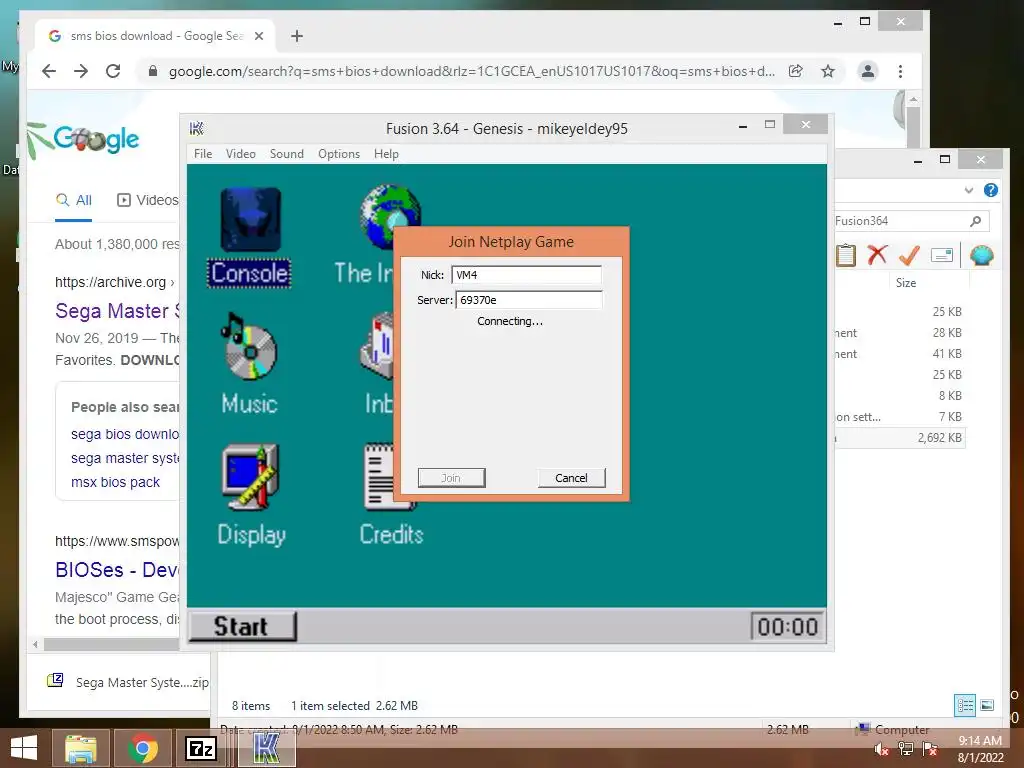Open 7-Zip from the taskbar
Viewport: 1024px width, 768px height.
tap(202, 748)
